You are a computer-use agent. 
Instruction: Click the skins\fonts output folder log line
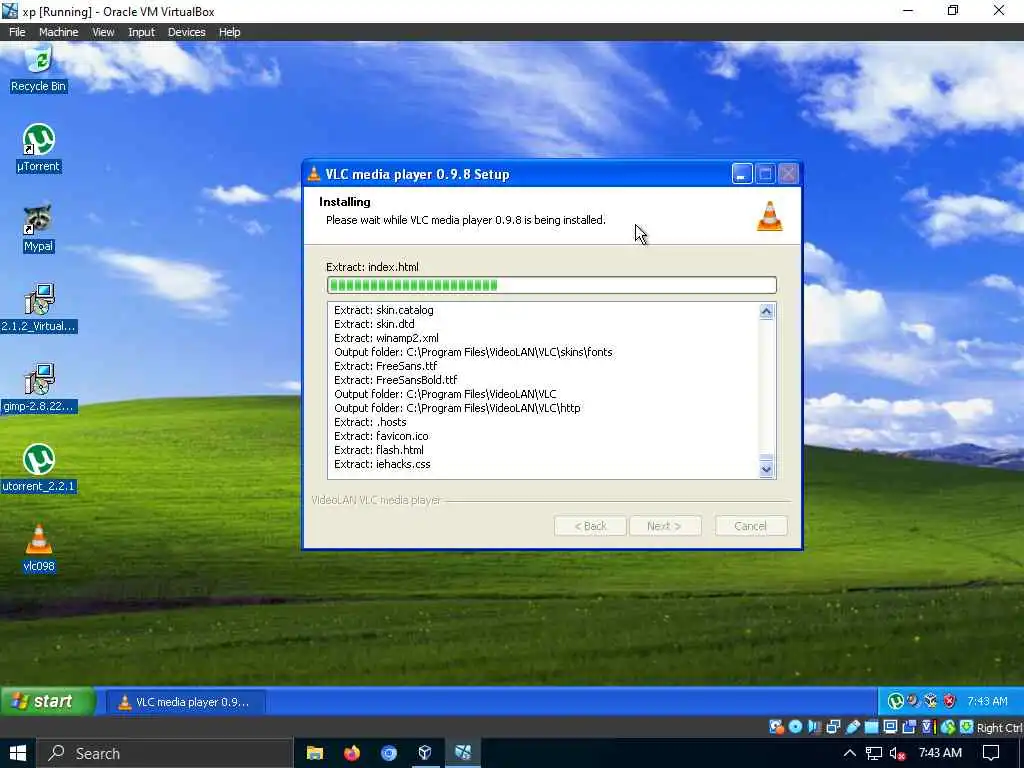473,352
